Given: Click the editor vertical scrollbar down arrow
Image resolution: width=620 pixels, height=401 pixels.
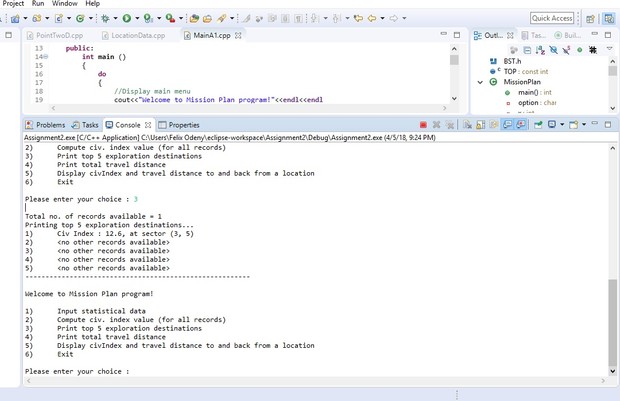Looking at the screenshot, I should coord(454,98).
